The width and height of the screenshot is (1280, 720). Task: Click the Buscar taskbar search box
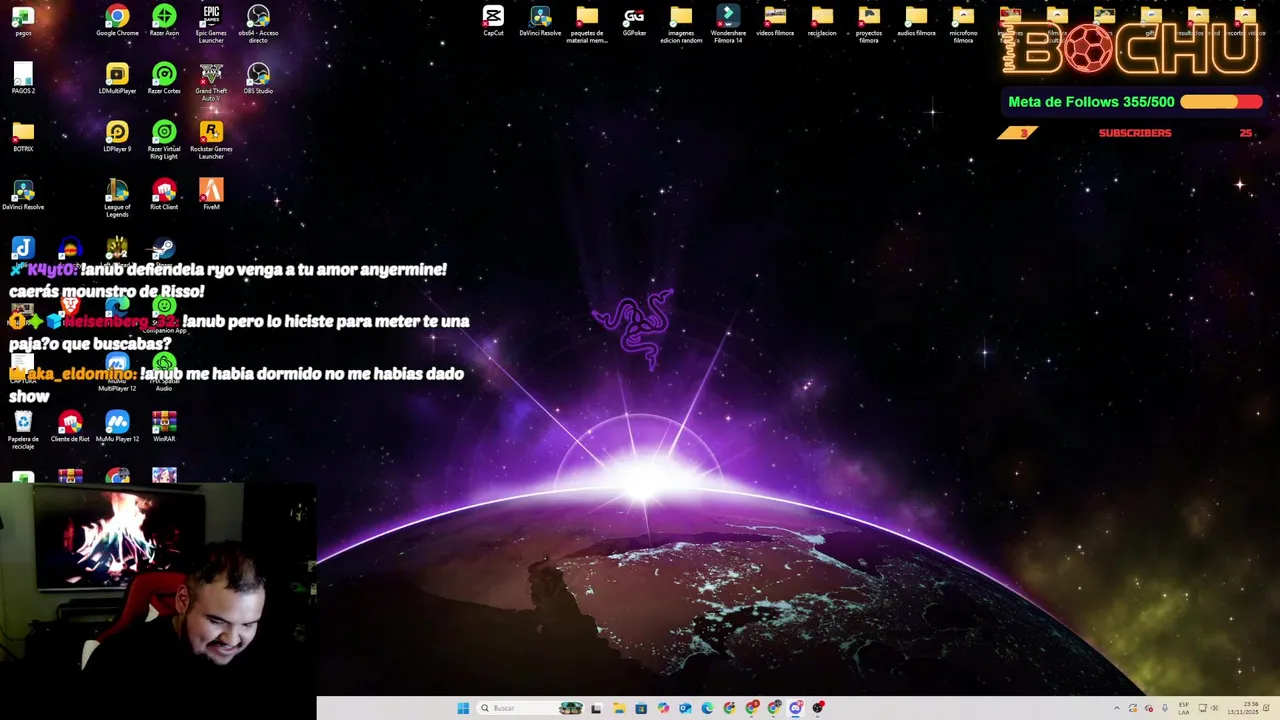pyautogui.click(x=530, y=708)
